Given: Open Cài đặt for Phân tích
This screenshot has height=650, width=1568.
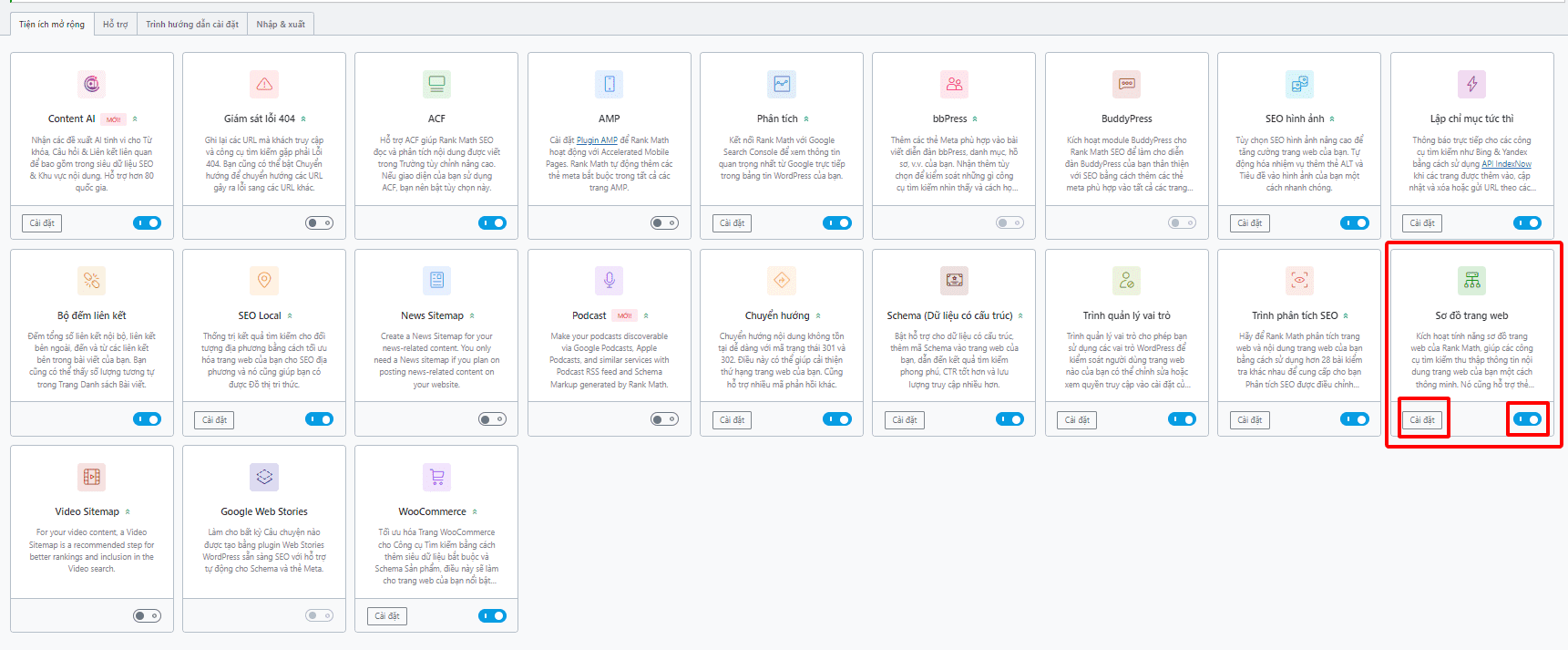Looking at the screenshot, I should click(733, 222).
